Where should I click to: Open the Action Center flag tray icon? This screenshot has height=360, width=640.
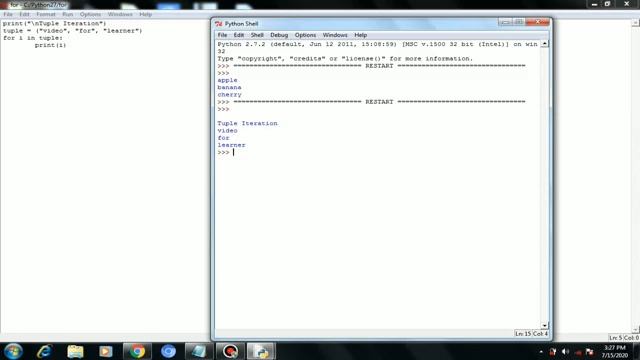pyautogui.click(x=589, y=352)
